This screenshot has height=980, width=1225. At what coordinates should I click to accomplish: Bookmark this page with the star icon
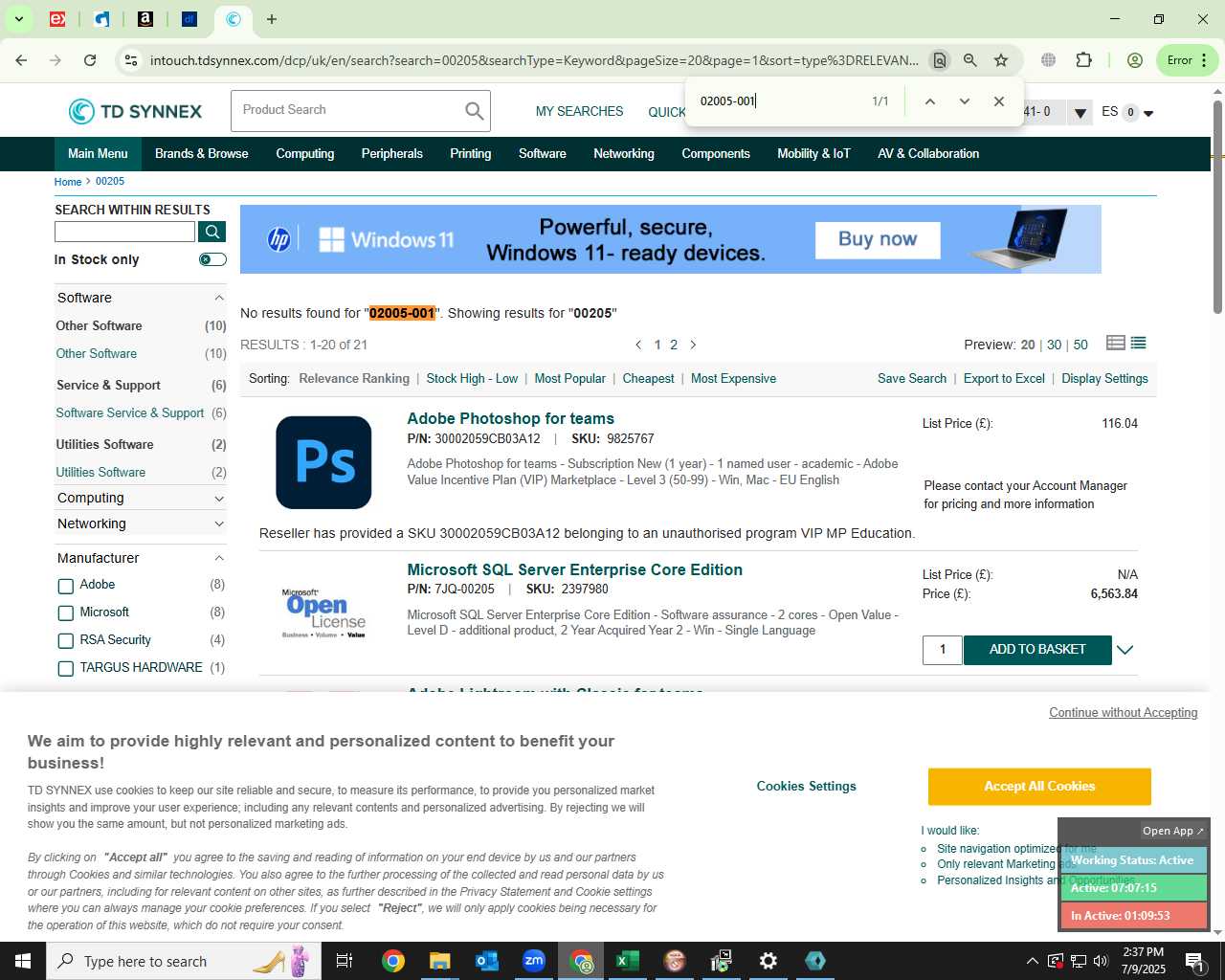click(x=1001, y=60)
